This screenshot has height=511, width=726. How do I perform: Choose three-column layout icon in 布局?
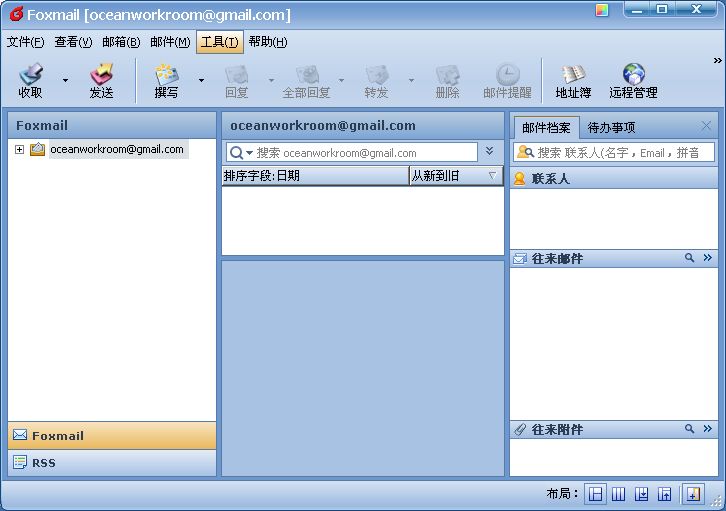point(619,494)
